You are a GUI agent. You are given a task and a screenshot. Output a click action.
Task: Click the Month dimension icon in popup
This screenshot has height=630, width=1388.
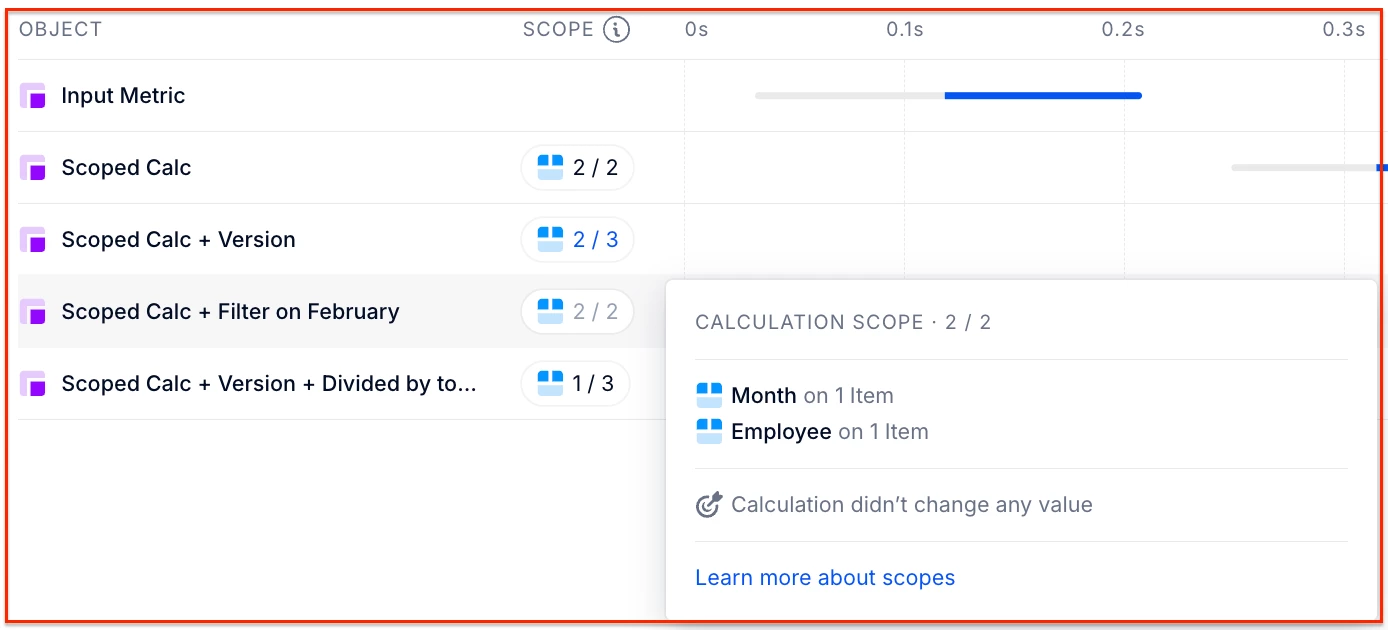tap(709, 396)
